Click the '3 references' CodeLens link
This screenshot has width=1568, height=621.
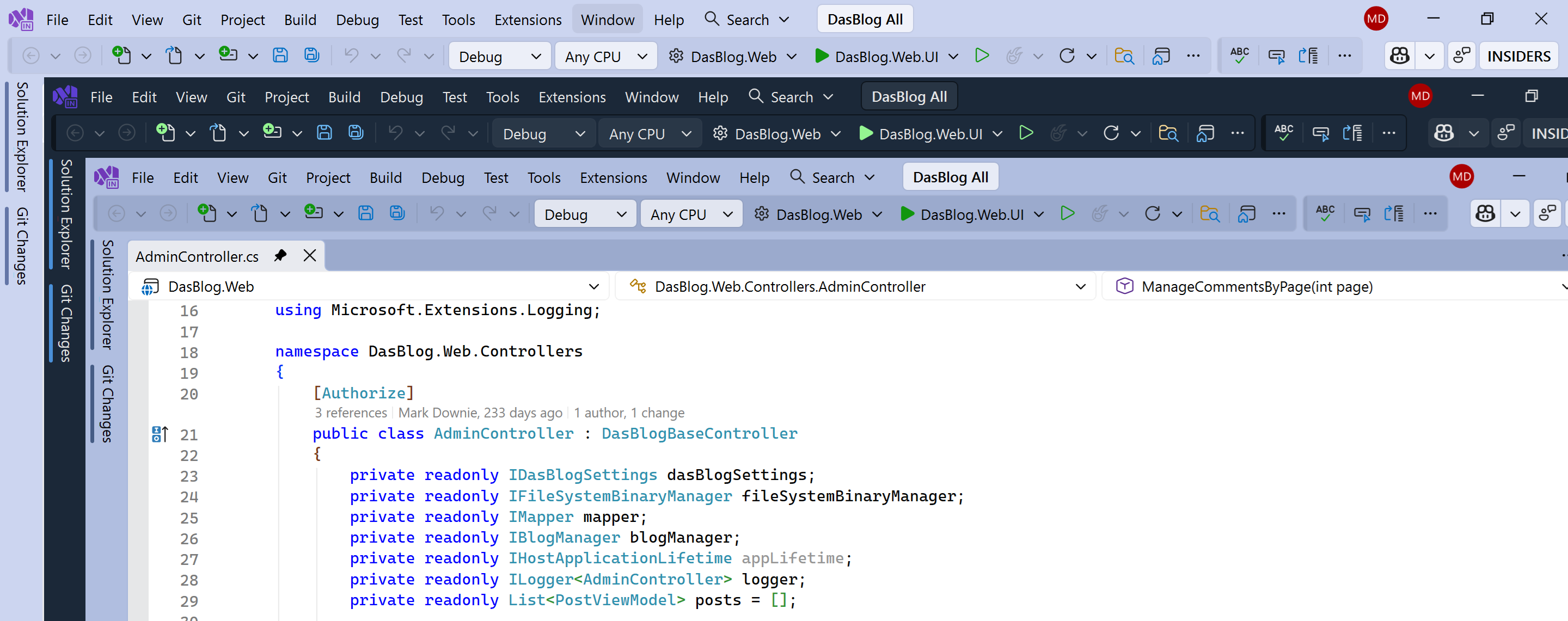[351, 413]
